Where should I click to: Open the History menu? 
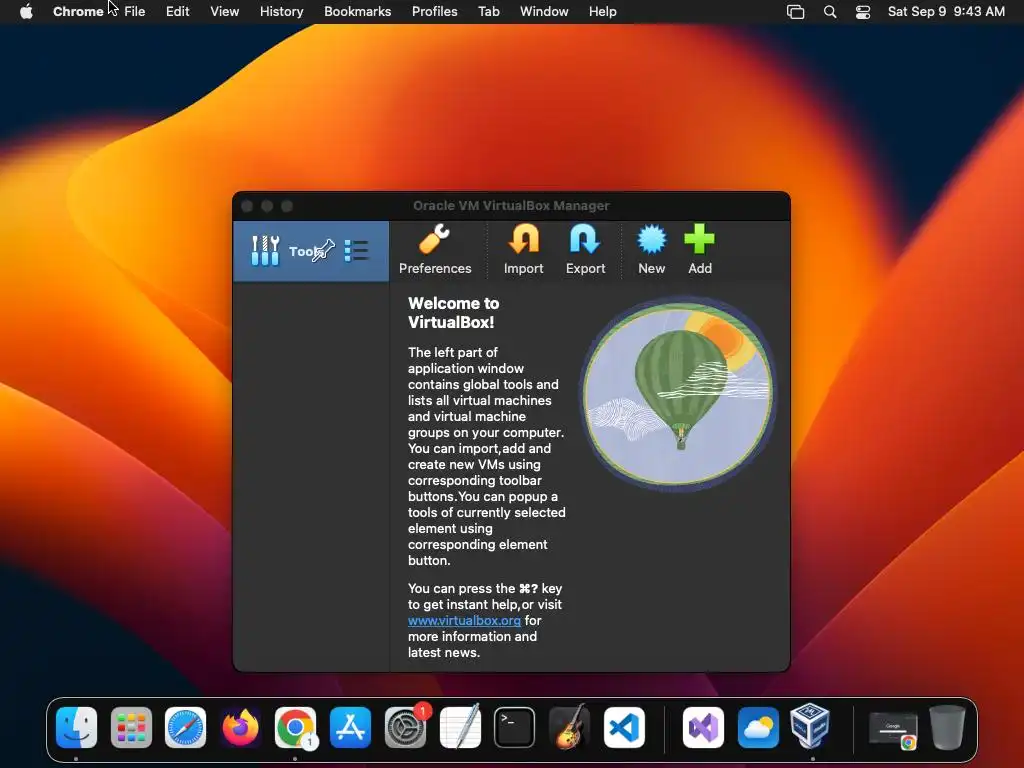pyautogui.click(x=281, y=11)
